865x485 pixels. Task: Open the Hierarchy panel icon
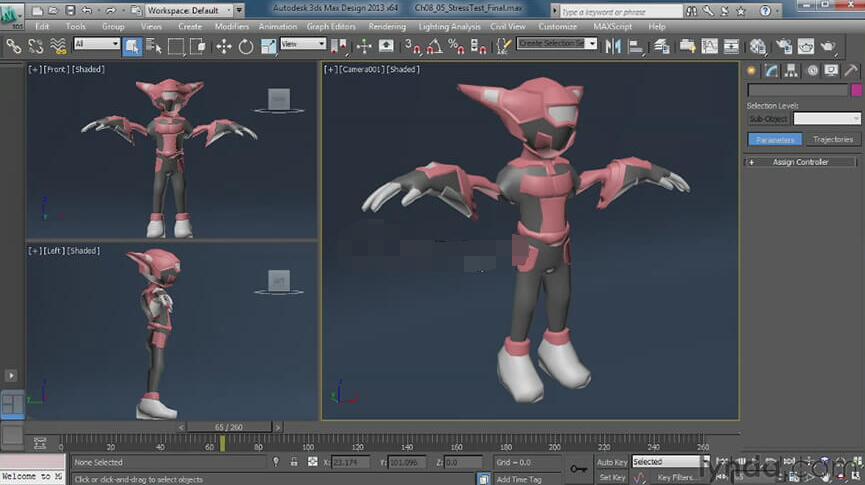tap(792, 71)
